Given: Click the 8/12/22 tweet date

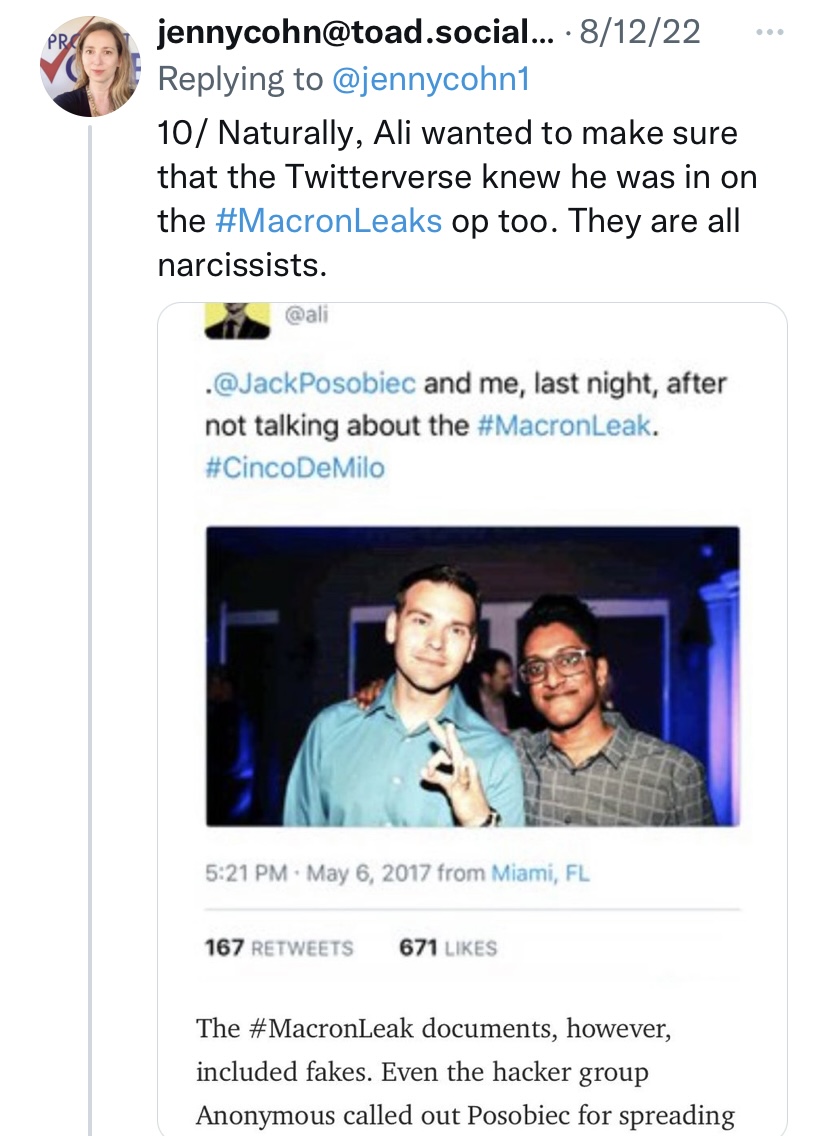Looking at the screenshot, I should pyautogui.click(x=638, y=33).
